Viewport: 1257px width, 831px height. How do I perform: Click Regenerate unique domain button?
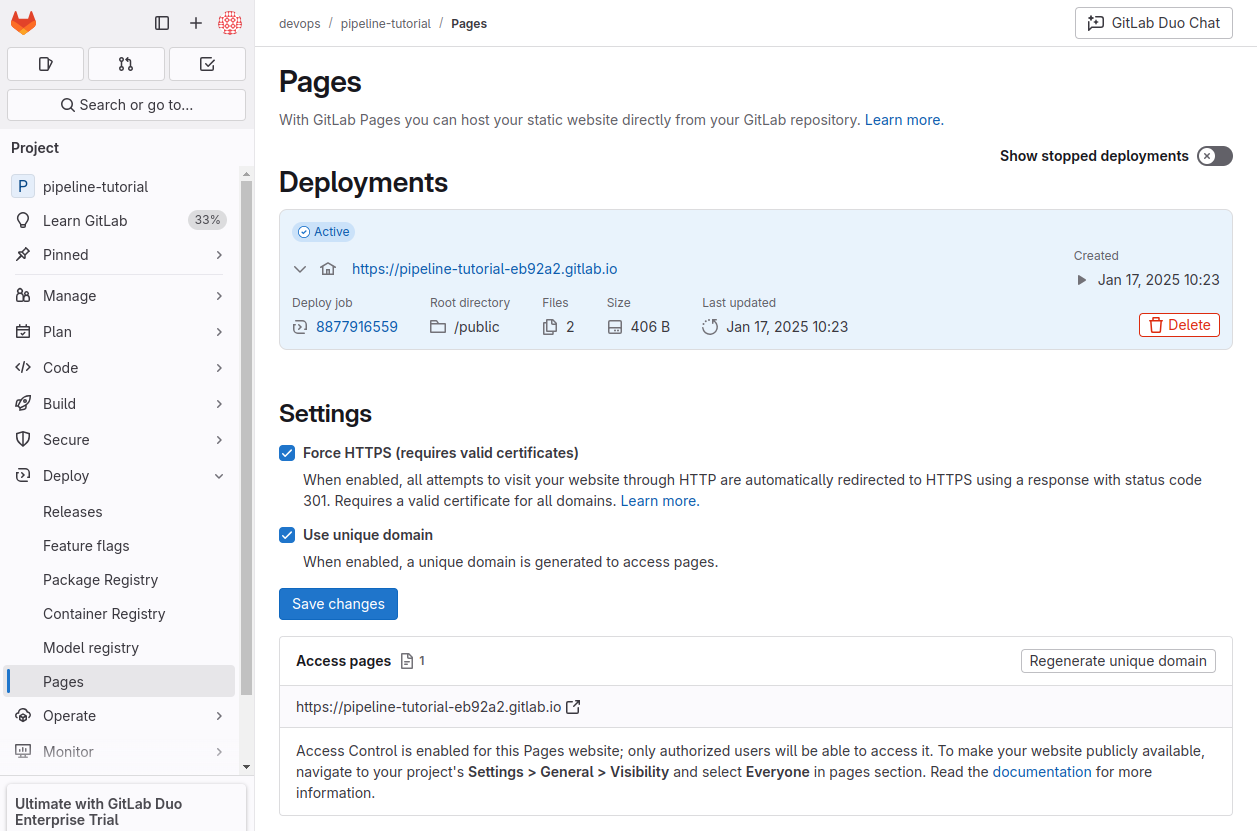tap(1118, 661)
